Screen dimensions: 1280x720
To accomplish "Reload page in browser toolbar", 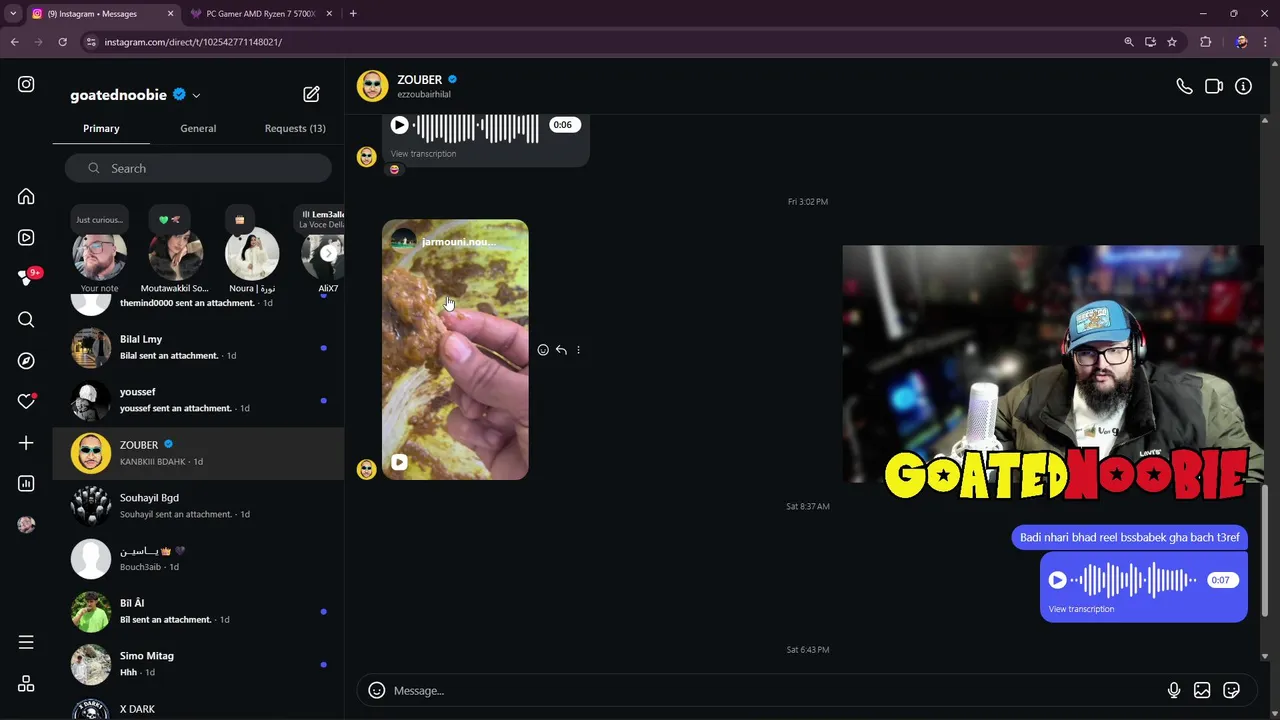I will (62, 42).
